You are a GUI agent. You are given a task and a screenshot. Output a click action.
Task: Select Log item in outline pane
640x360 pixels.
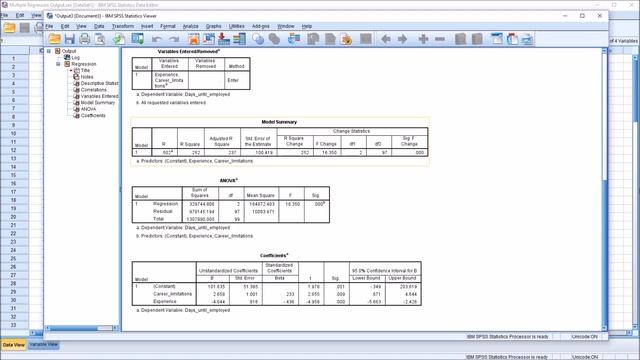[76, 58]
